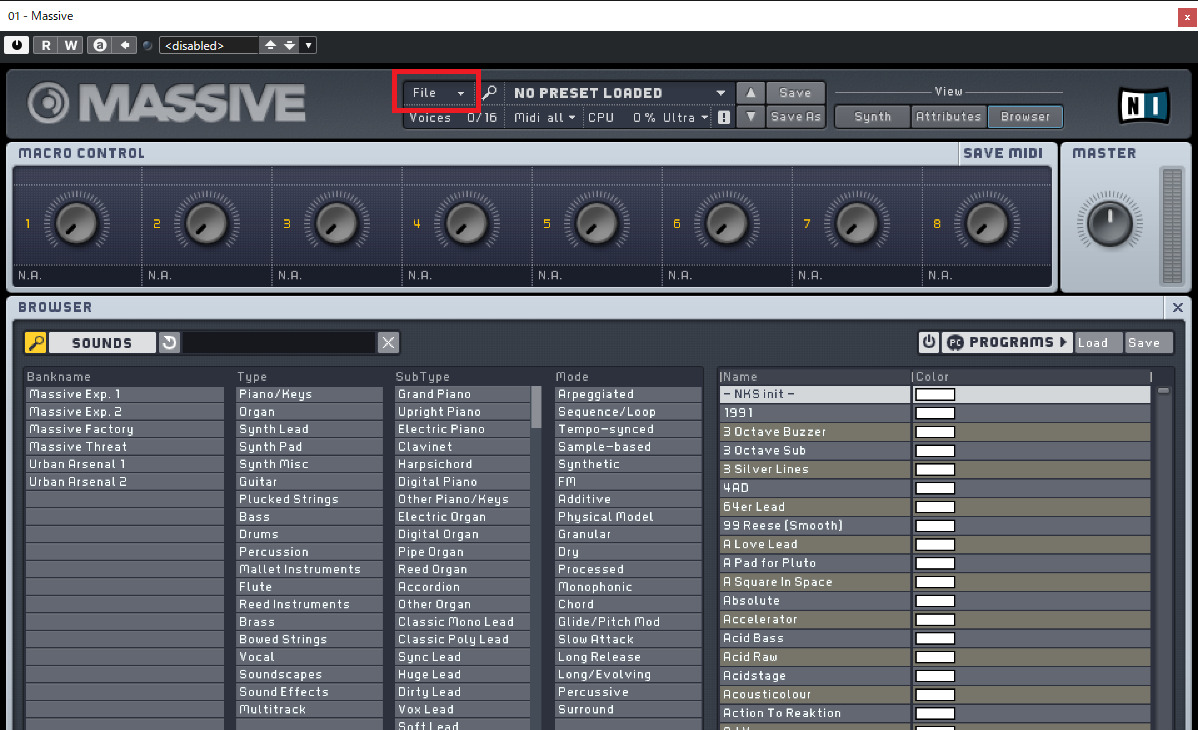1198x730 pixels.
Task: Click the SubType list scrollbar
Action: [536, 407]
